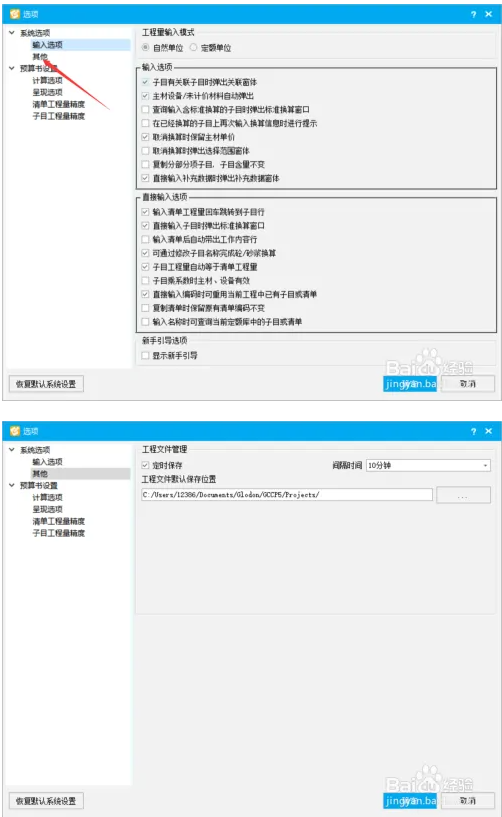Select 呈现选项 in the 工程文件管理 dialog tree
502x817 pixels.
coord(47,509)
